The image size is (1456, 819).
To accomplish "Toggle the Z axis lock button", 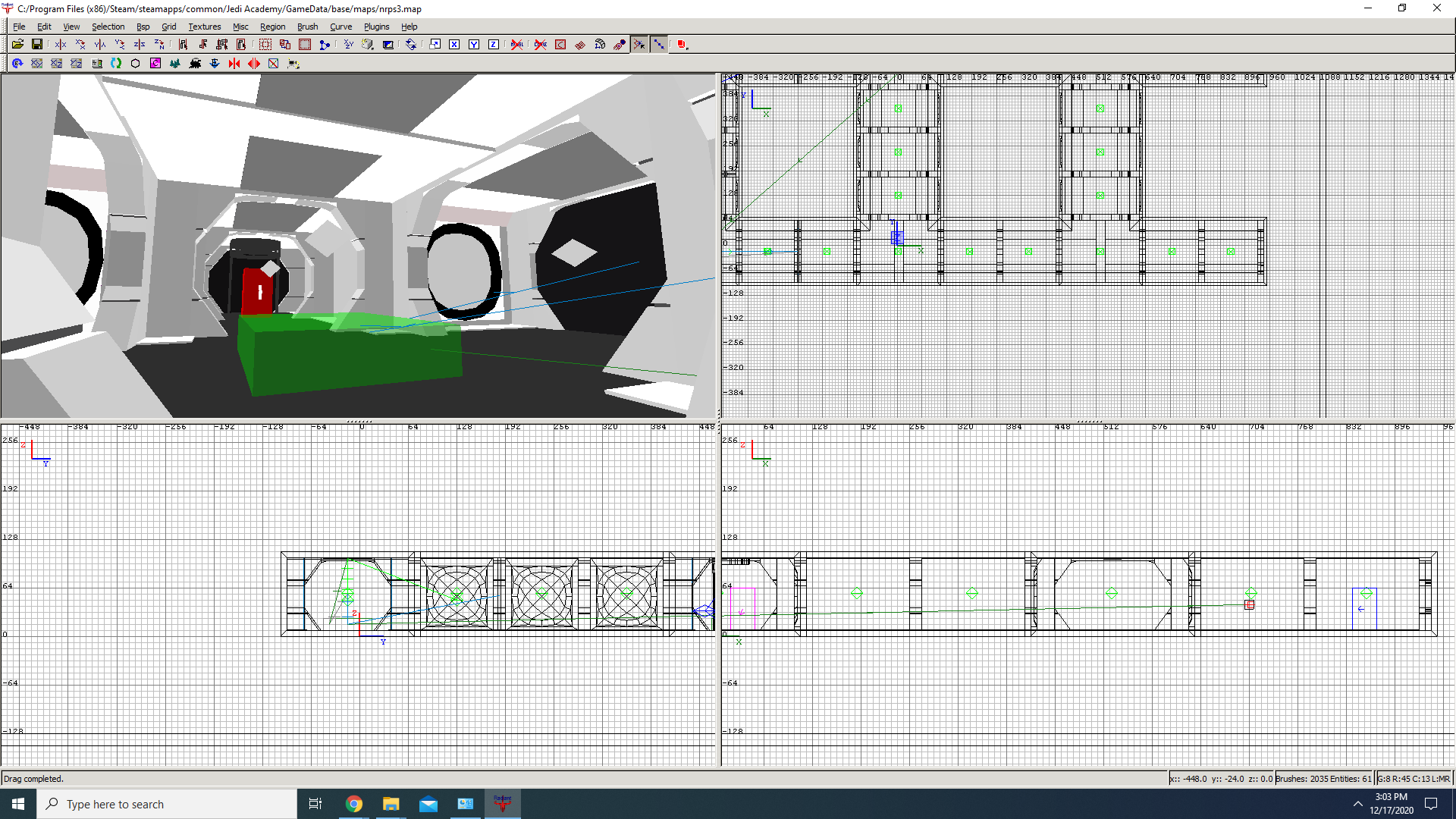I will [494, 45].
